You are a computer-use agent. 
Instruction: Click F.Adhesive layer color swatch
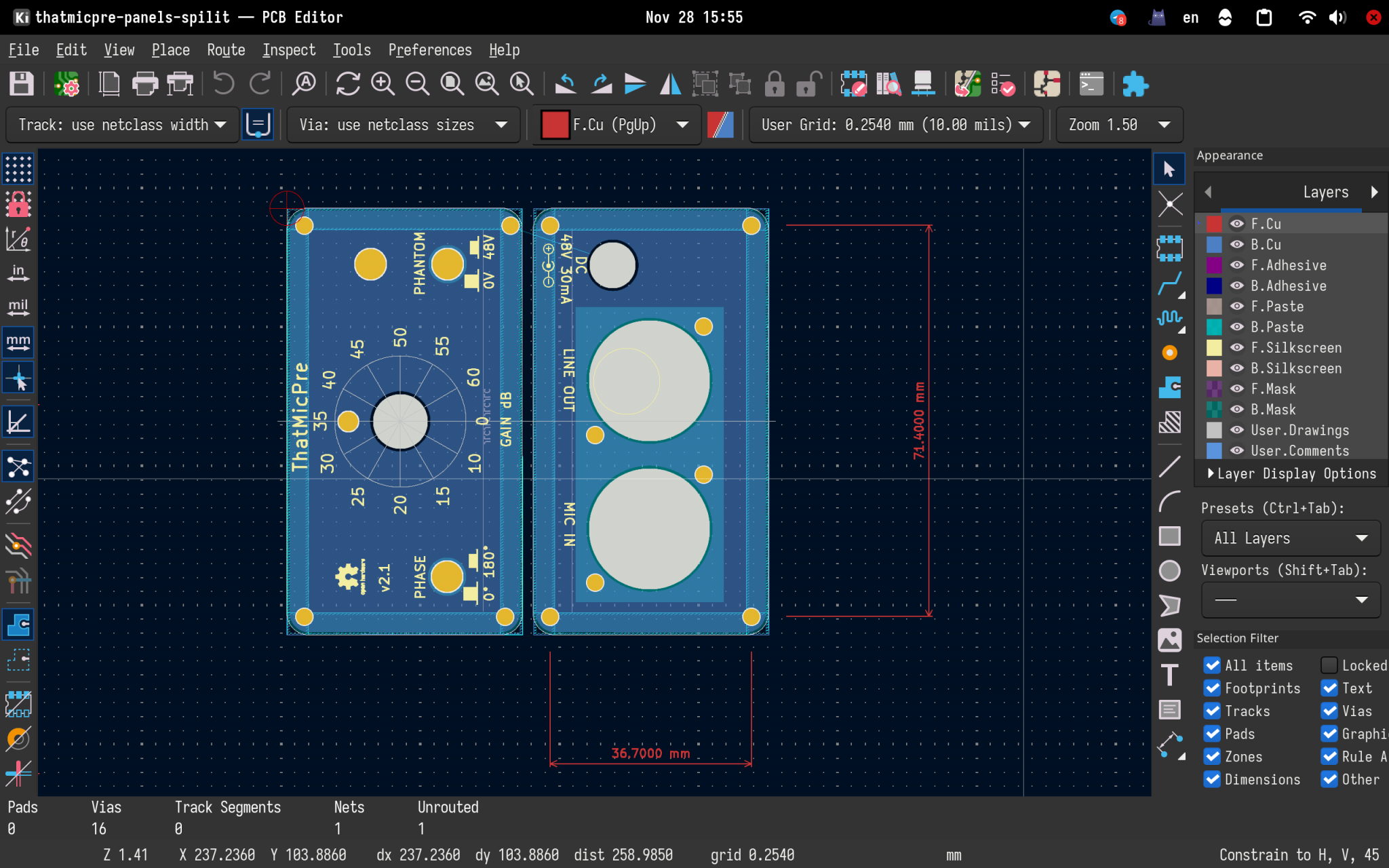pyautogui.click(x=1214, y=265)
